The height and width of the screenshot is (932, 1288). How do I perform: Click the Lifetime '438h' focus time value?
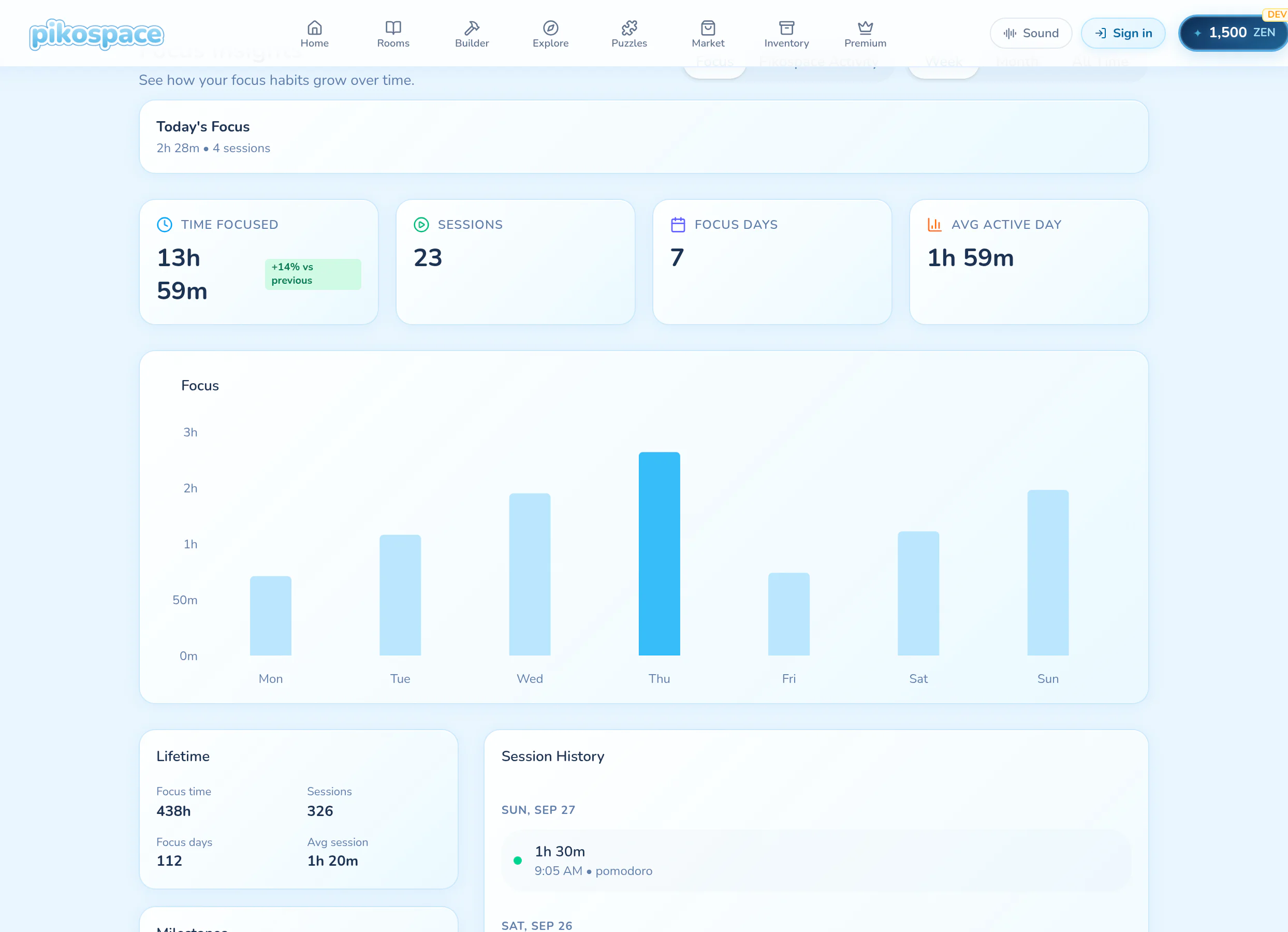point(173,810)
